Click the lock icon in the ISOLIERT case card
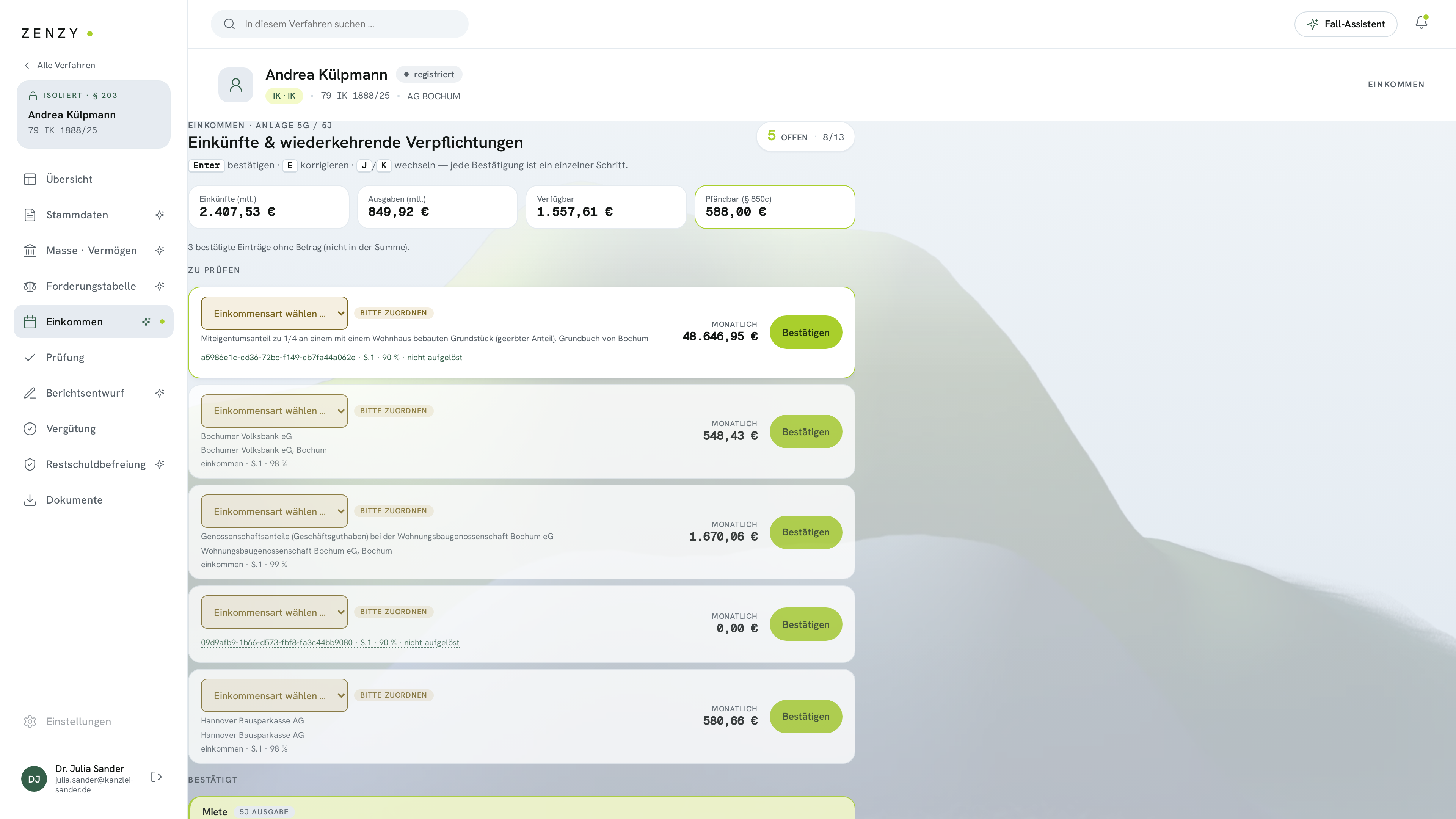This screenshot has height=819, width=1456. 33,96
